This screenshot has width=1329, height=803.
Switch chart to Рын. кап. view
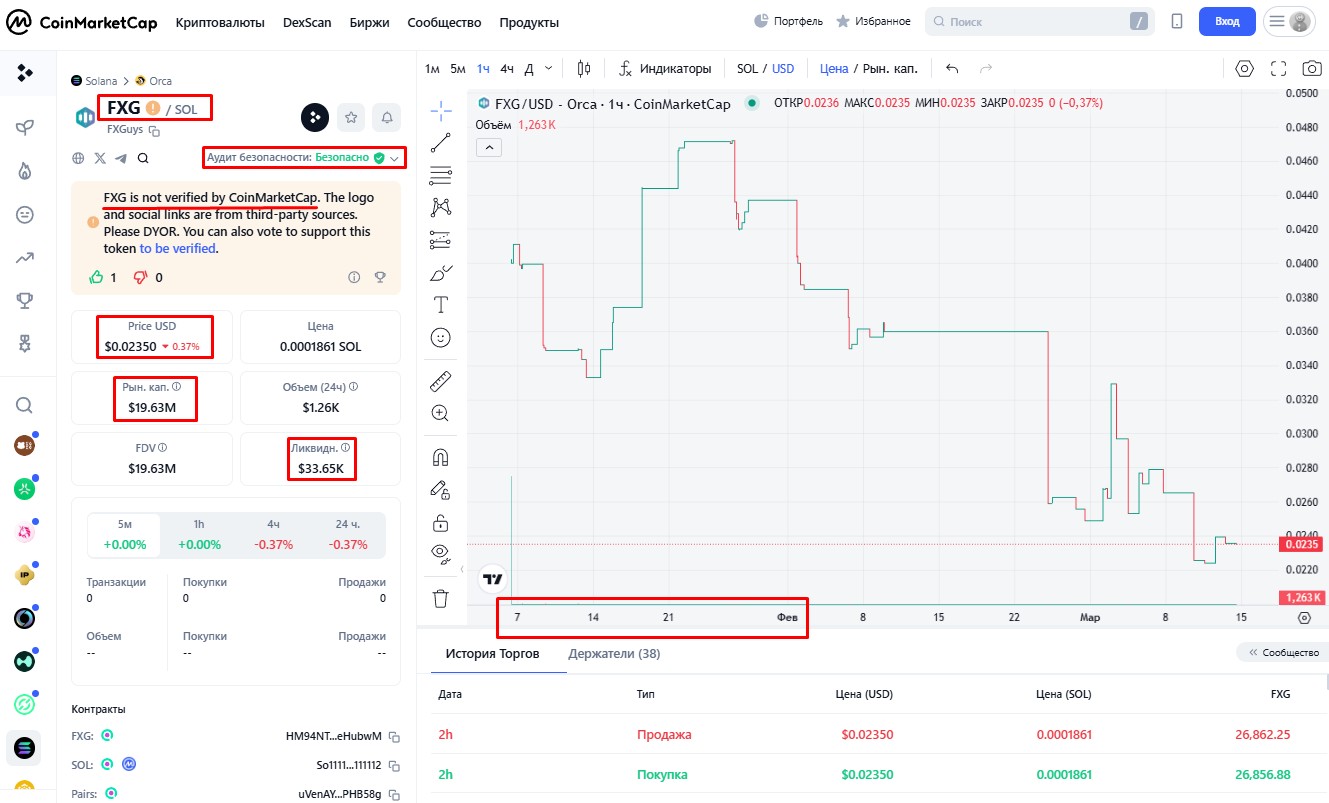(890, 68)
